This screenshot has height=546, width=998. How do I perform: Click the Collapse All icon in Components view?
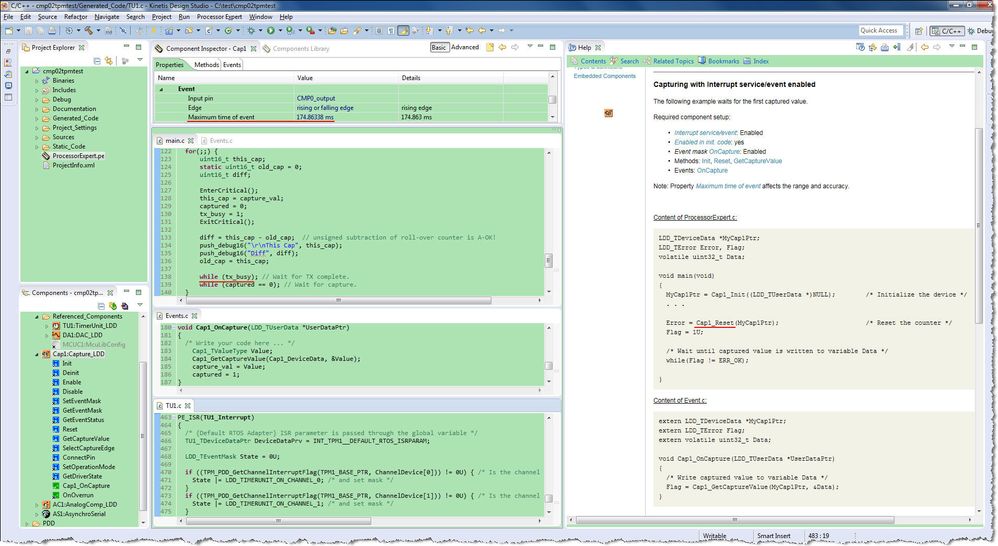click(101, 306)
